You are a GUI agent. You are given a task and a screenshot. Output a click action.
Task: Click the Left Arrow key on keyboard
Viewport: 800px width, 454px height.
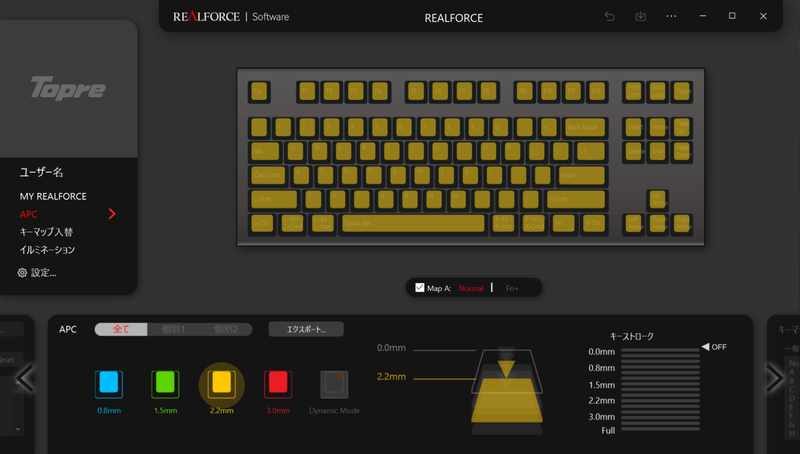pyautogui.click(x=634, y=223)
